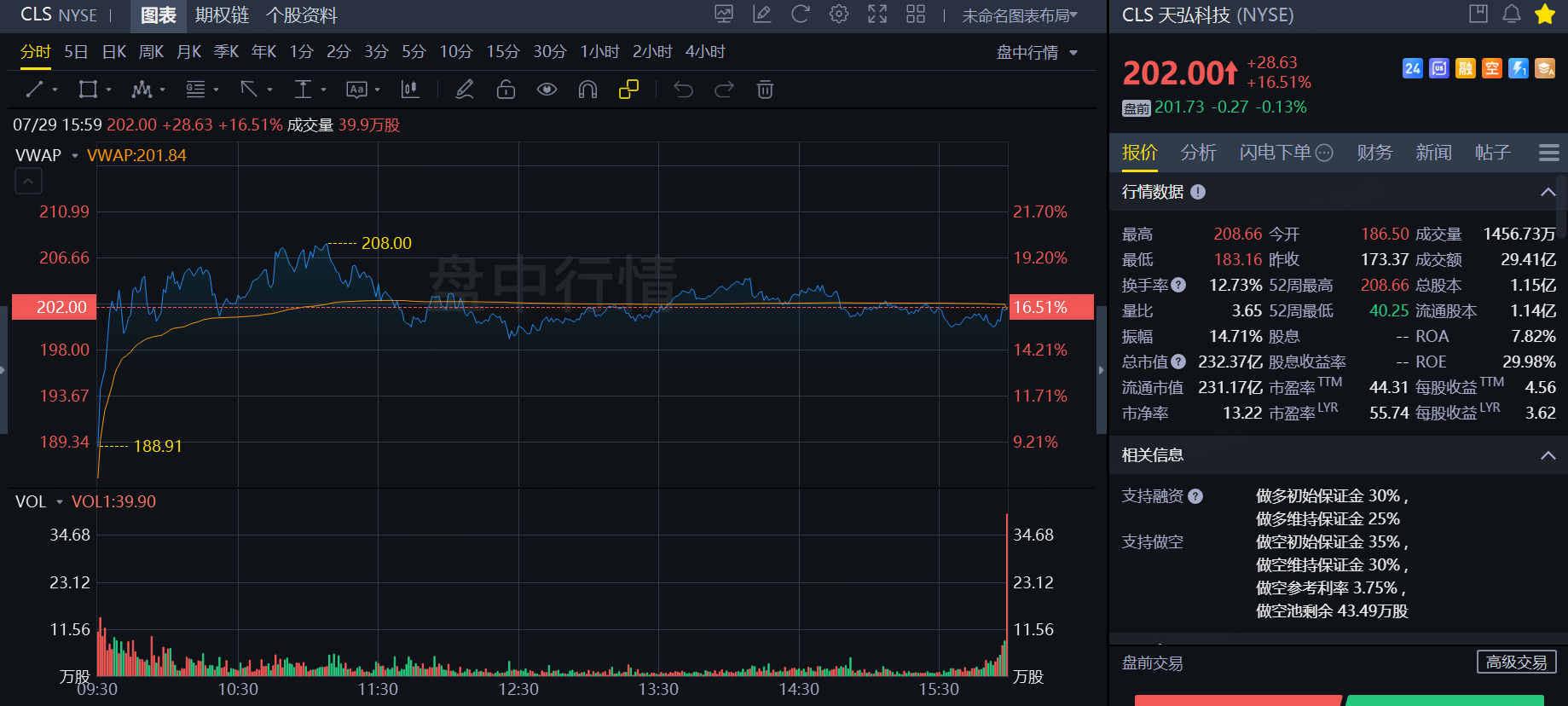Open the 分析 tab
The image size is (1568, 706).
point(1198,153)
